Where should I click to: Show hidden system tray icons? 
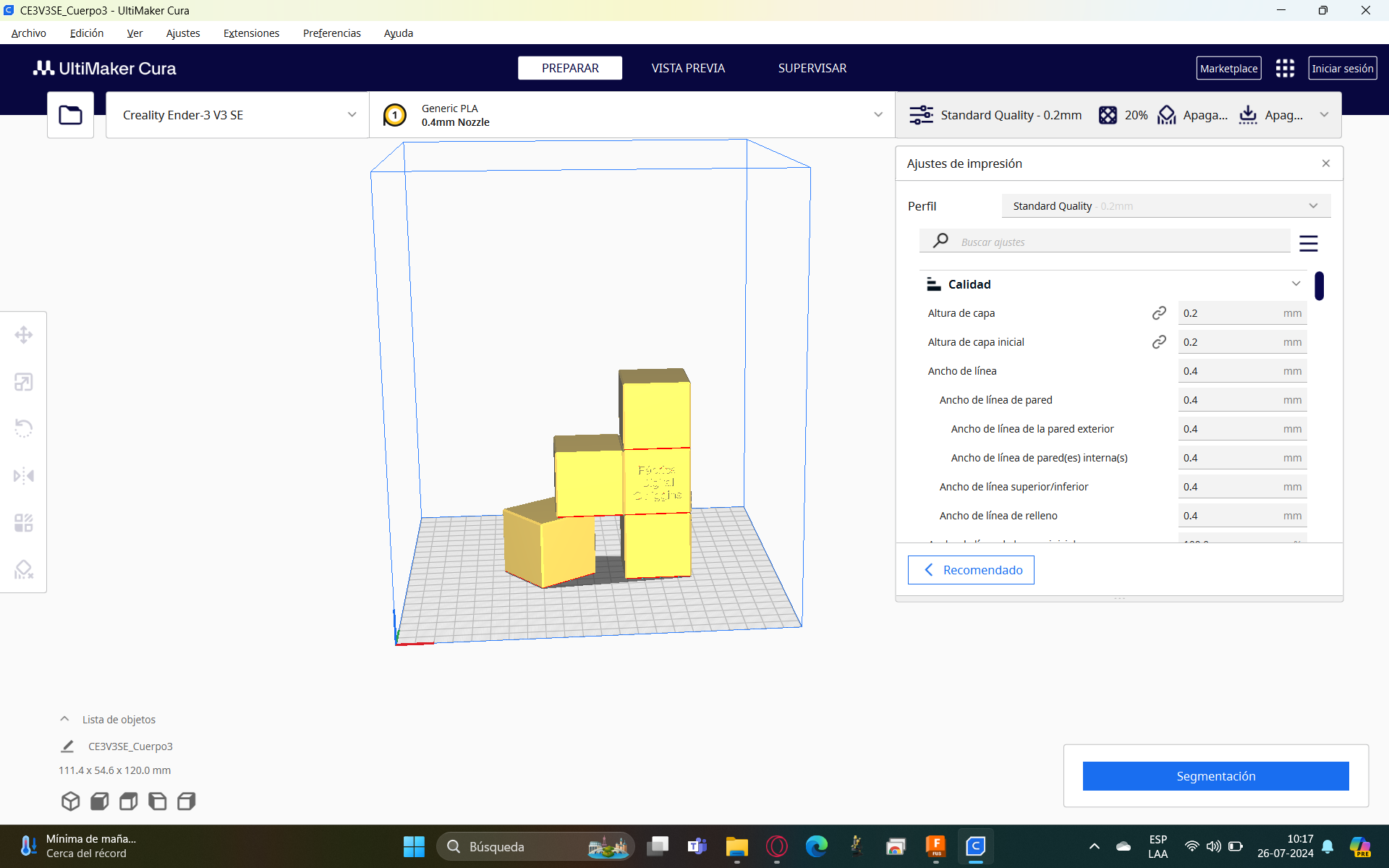point(1095,846)
